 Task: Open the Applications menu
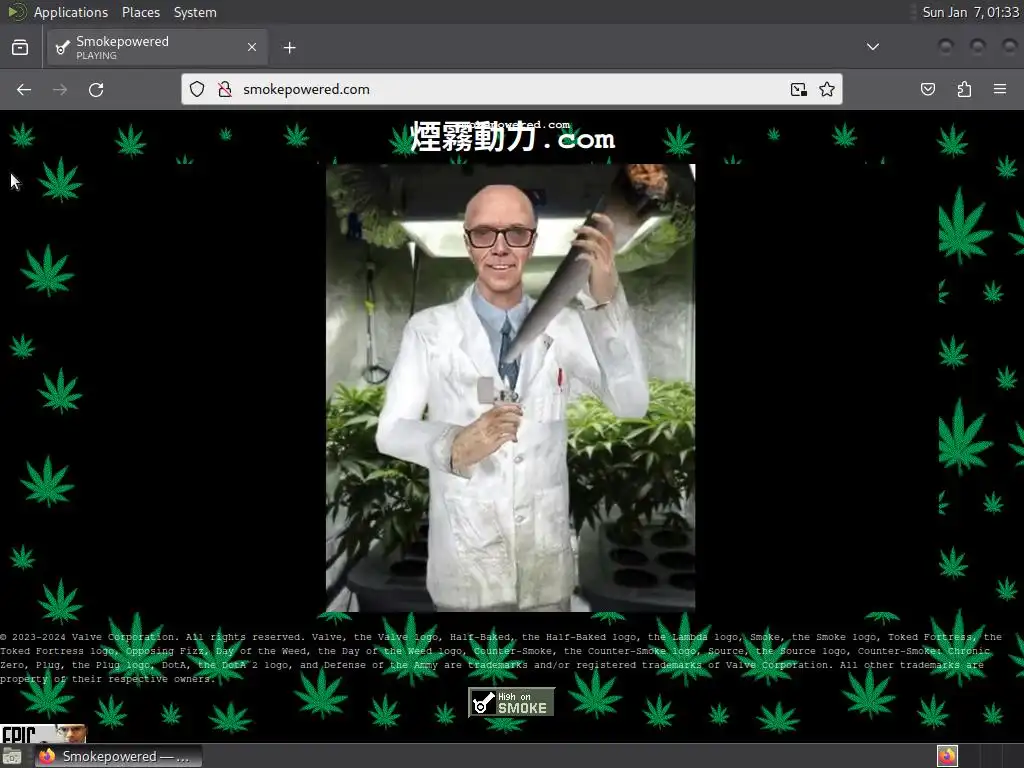click(x=71, y=12)
